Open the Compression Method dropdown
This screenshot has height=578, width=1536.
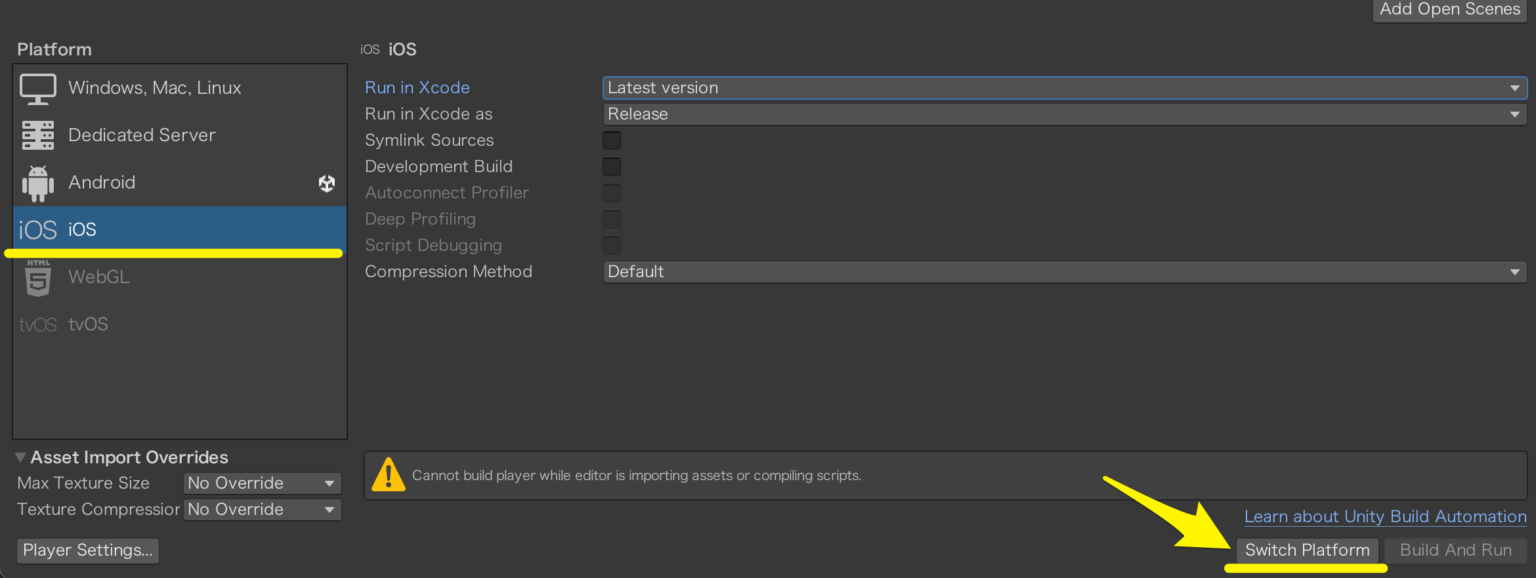[1064, 271]
